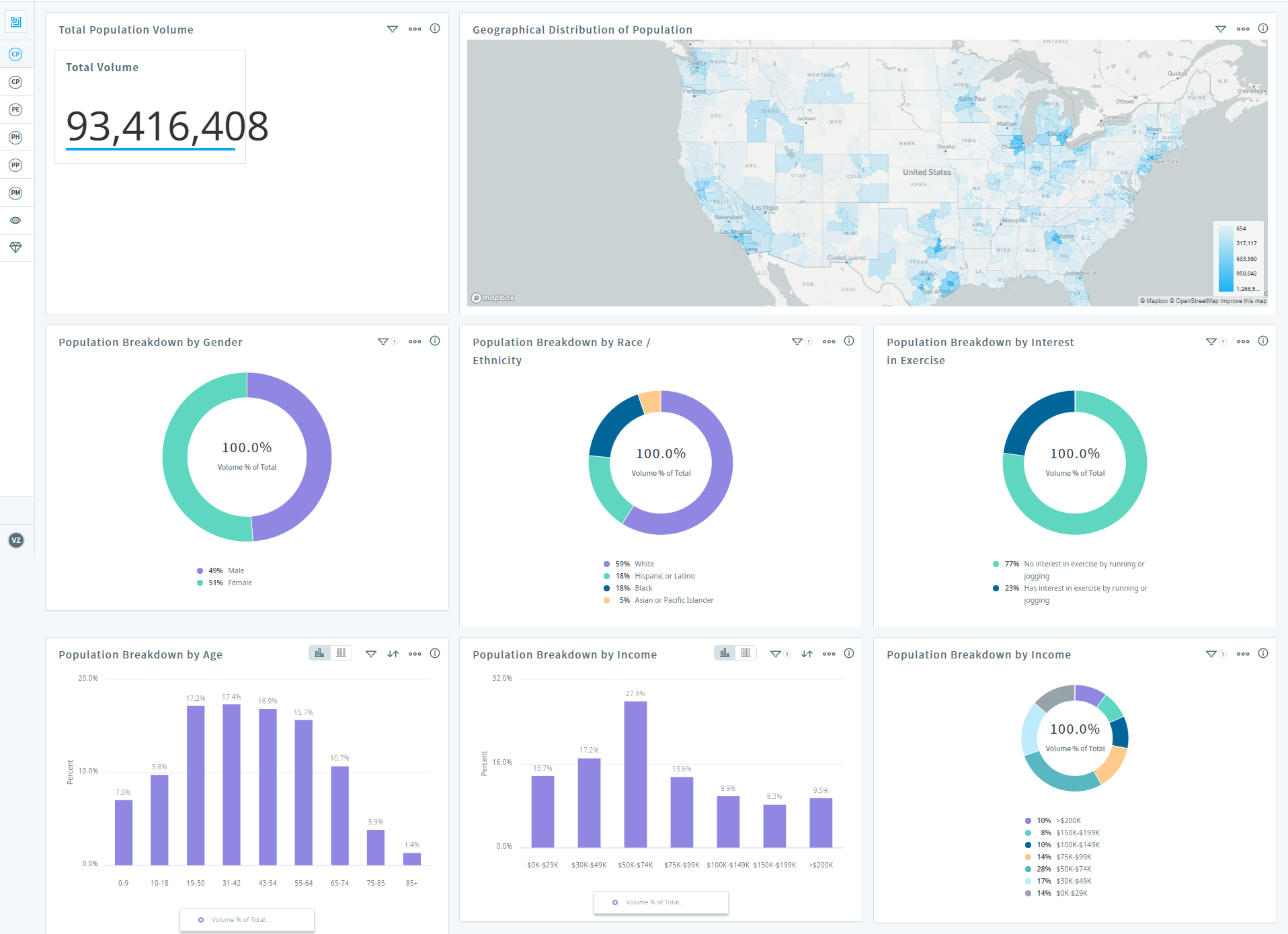Filter the Geographical Distribution map widget
1288x934 pixels.
click(x=1221, y=29)
